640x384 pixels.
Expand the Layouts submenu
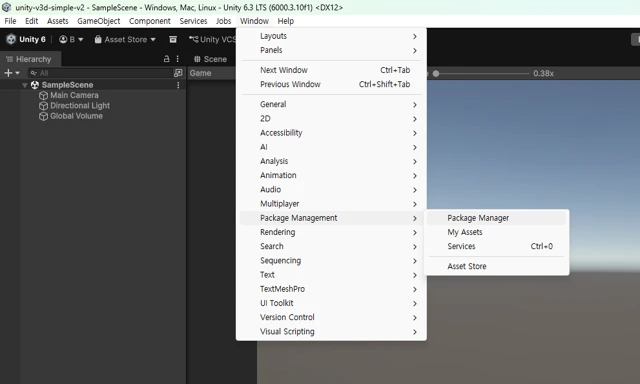tap(331, 36)
